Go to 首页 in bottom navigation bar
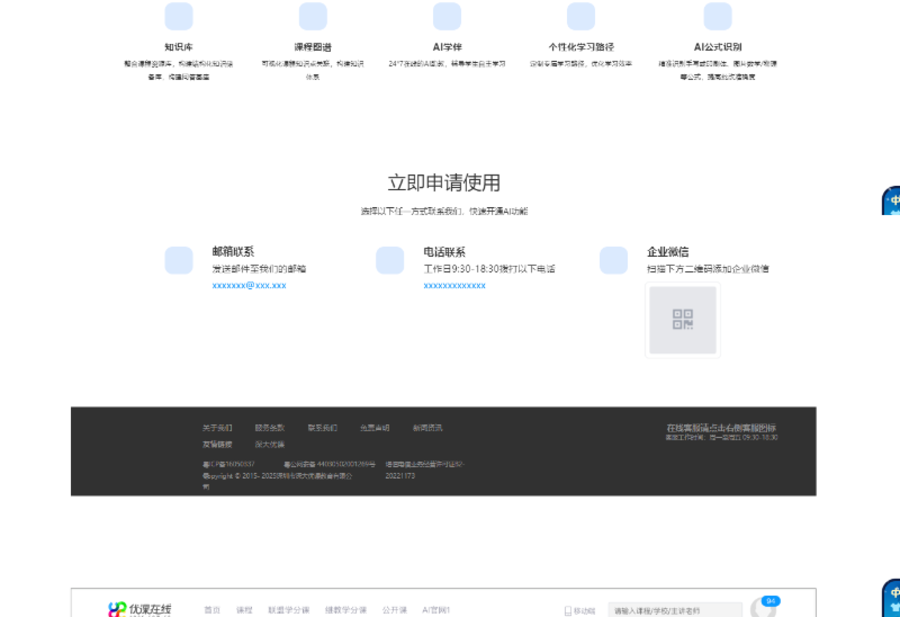900x617 pixels. [x=212, y=610]
